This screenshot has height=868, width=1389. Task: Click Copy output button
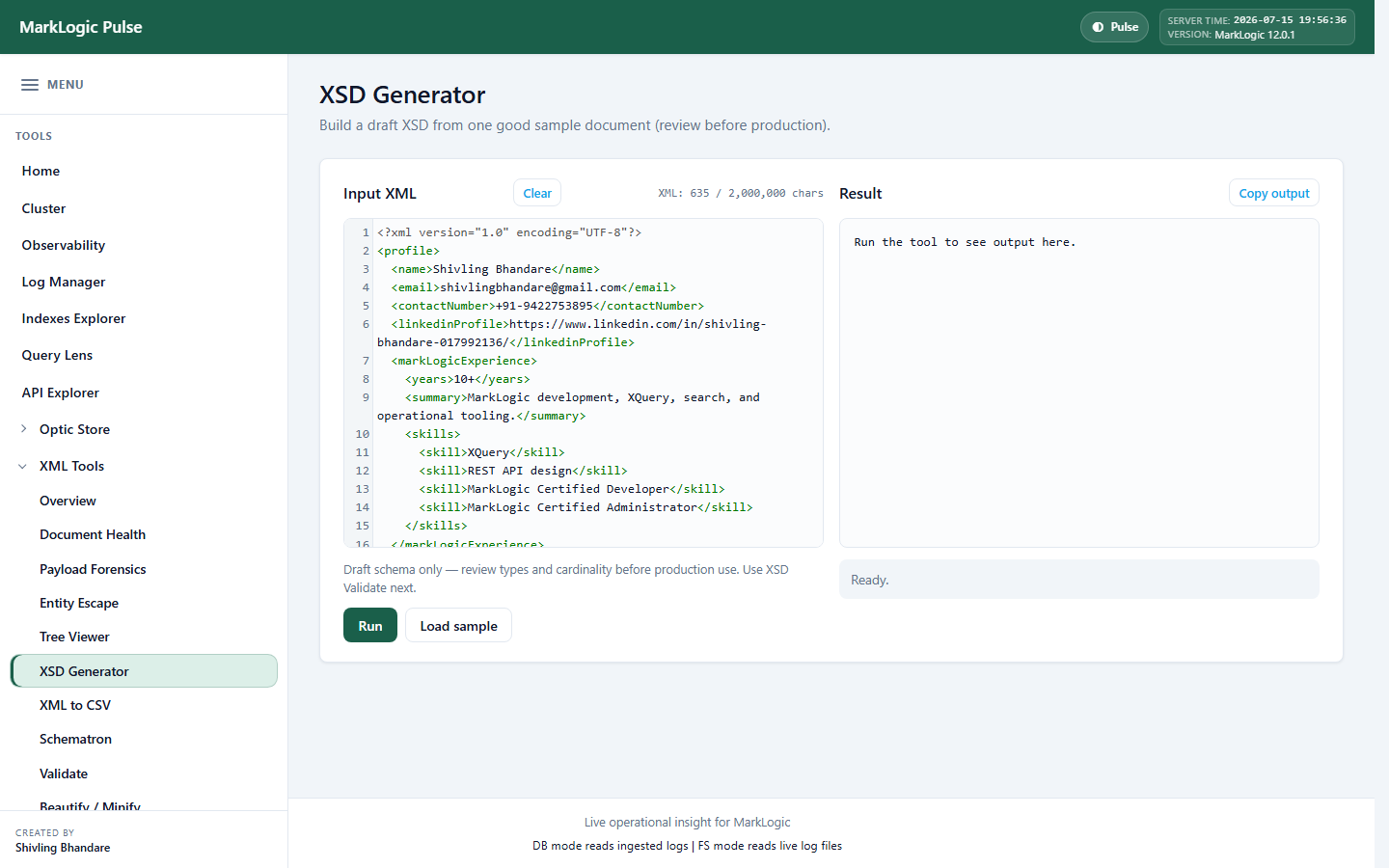click(1273, 193)
